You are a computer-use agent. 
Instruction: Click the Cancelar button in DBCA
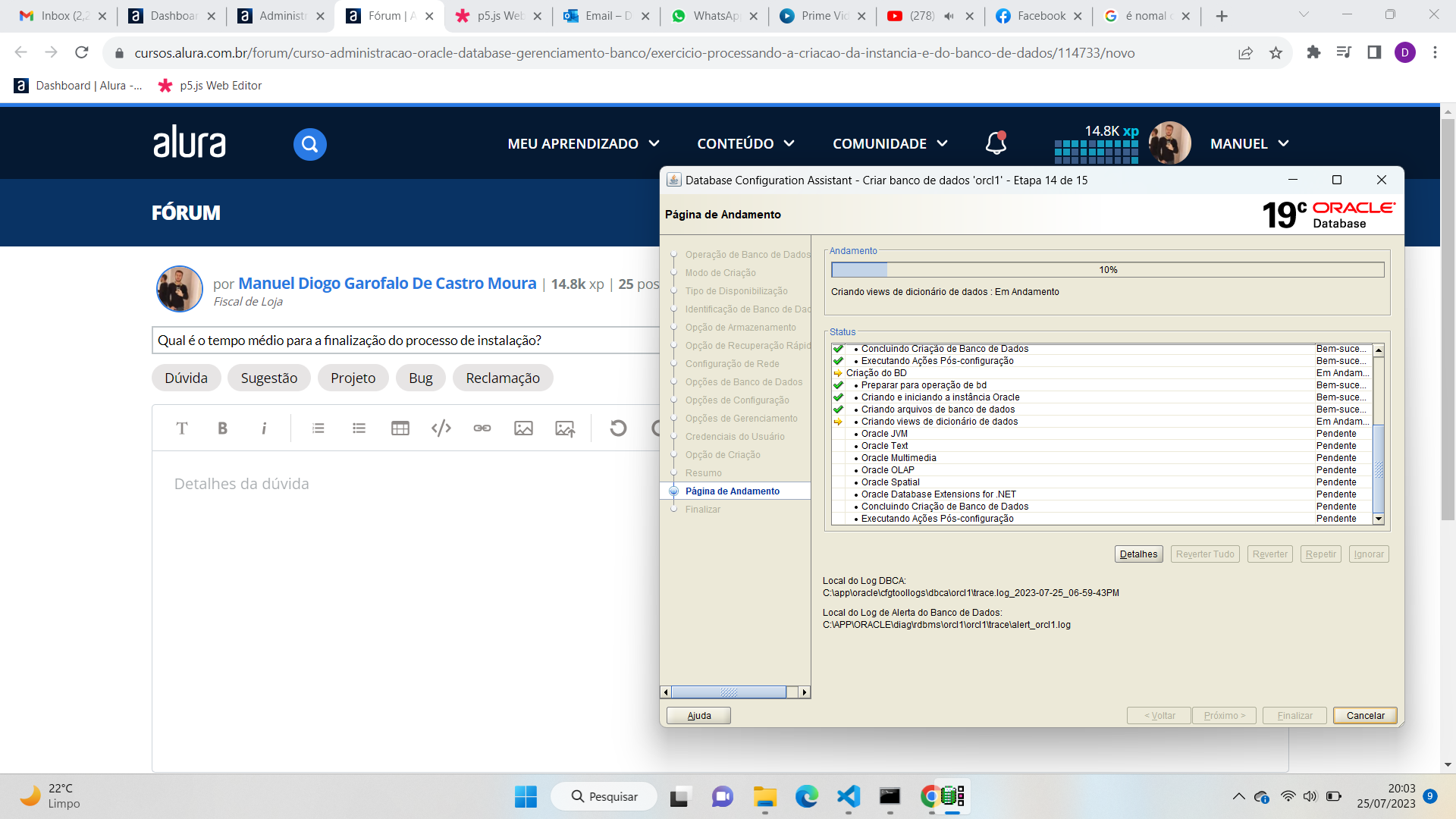(1365, 716)
